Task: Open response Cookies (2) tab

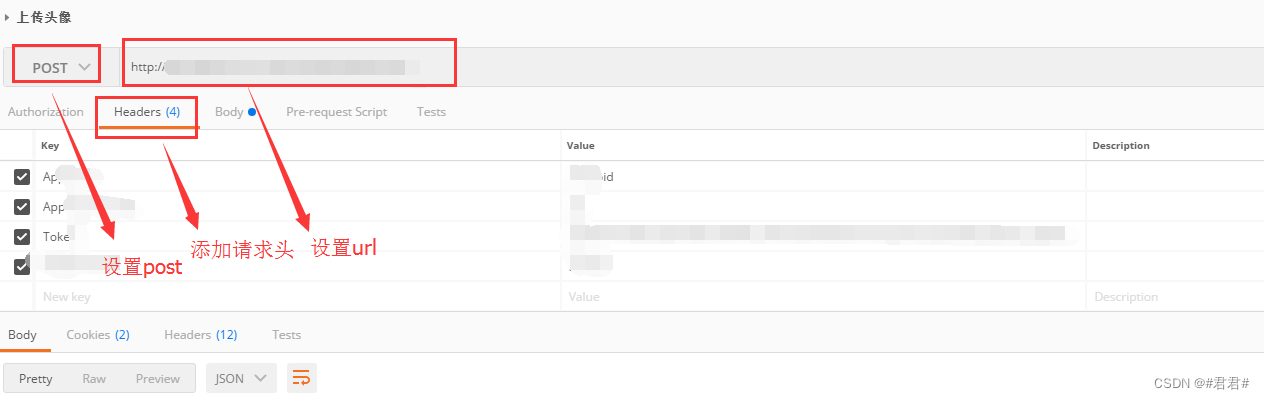Action: (x=98, y=335)
